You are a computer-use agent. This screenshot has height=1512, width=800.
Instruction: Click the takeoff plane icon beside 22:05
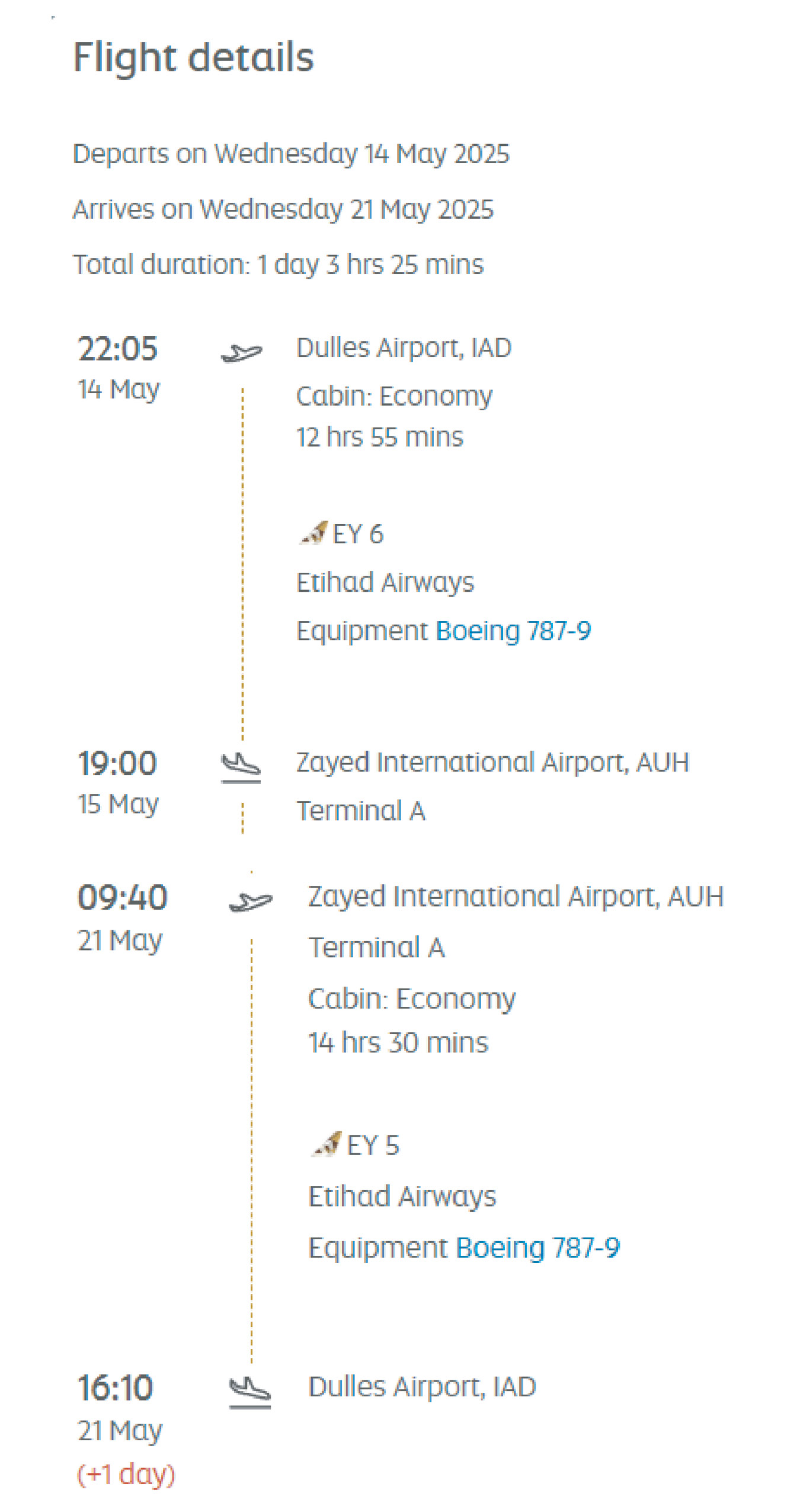(241, 353)
